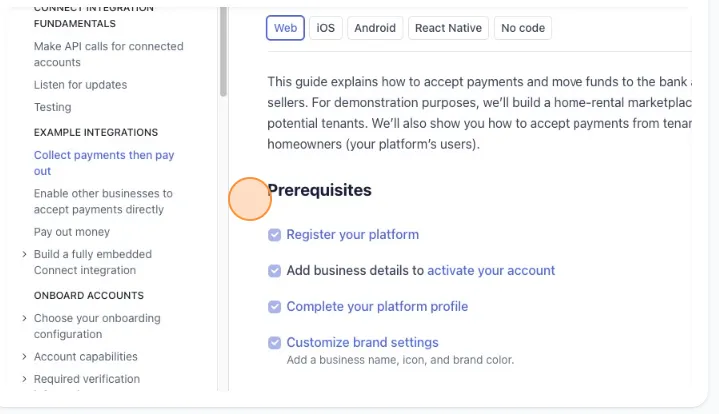Toggle the Register your platform checkbox
The width and height of the screenshot is (719, 414).
(x=274, y=235)
